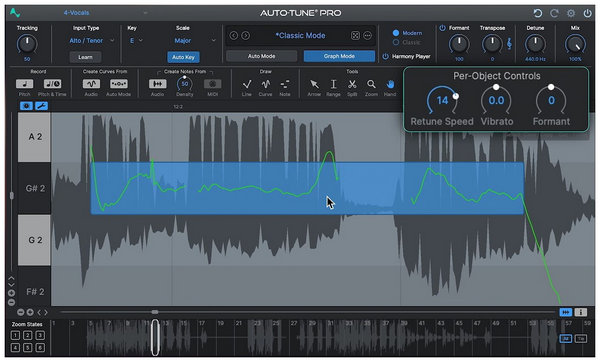Click the horizontal scrollbar handle
The image size is (600, 362).
[155, 312]
